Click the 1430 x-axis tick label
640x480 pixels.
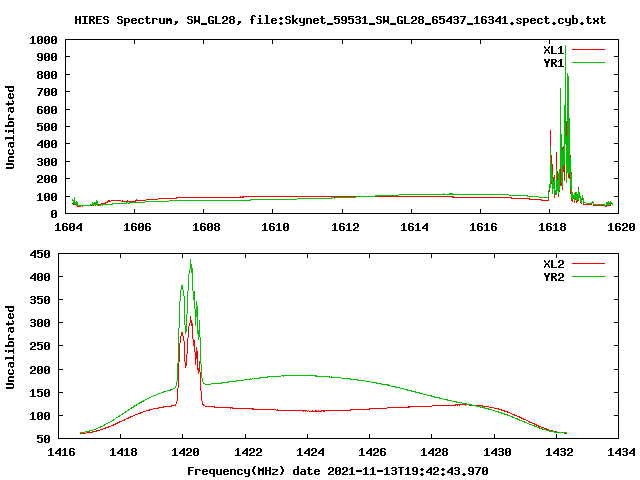(x=497, y=453)
